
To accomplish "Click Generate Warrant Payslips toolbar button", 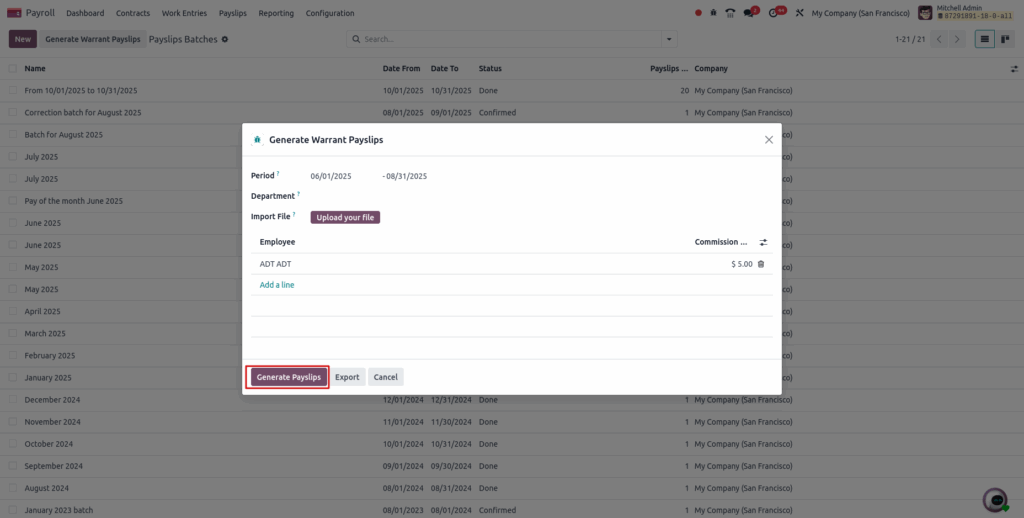I will tap(93, 39).
